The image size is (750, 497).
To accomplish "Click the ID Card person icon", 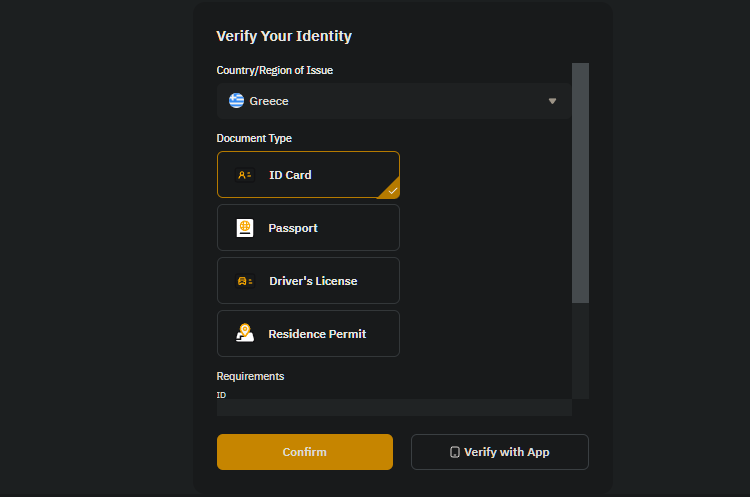I will coord(244,175).
